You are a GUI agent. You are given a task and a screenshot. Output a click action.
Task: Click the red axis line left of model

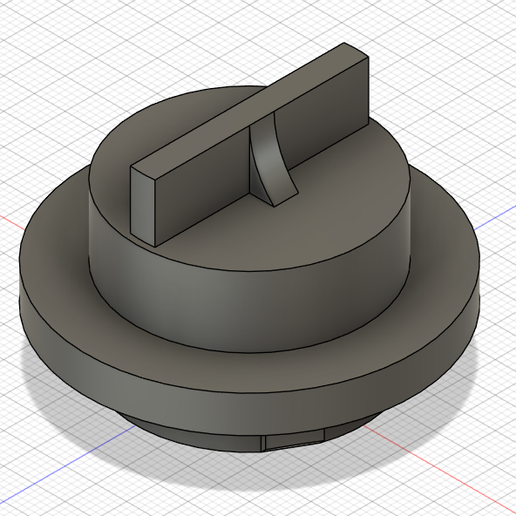click(x=12, y=222)
